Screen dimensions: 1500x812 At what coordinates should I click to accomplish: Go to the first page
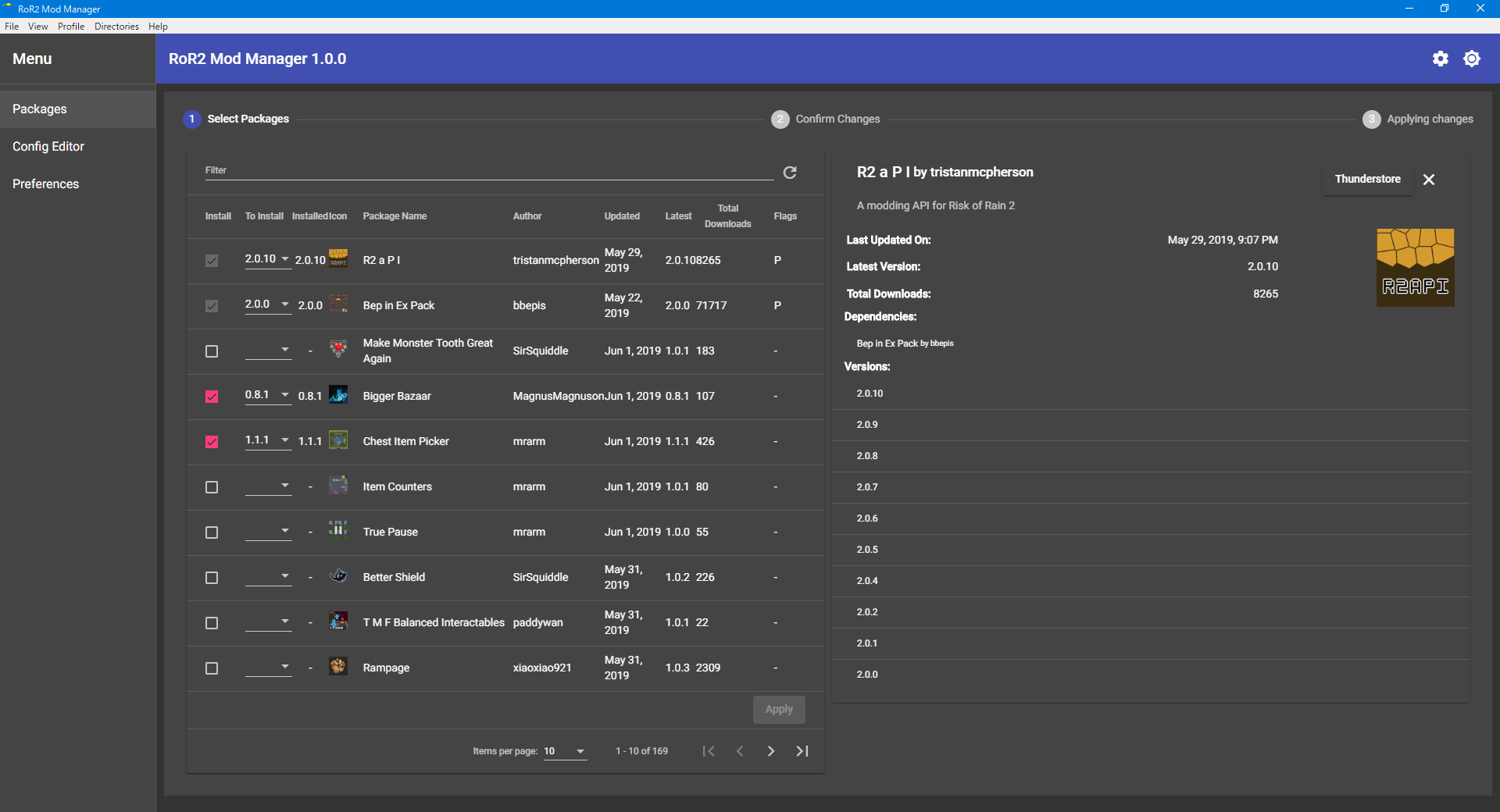(x=709, y=751)
